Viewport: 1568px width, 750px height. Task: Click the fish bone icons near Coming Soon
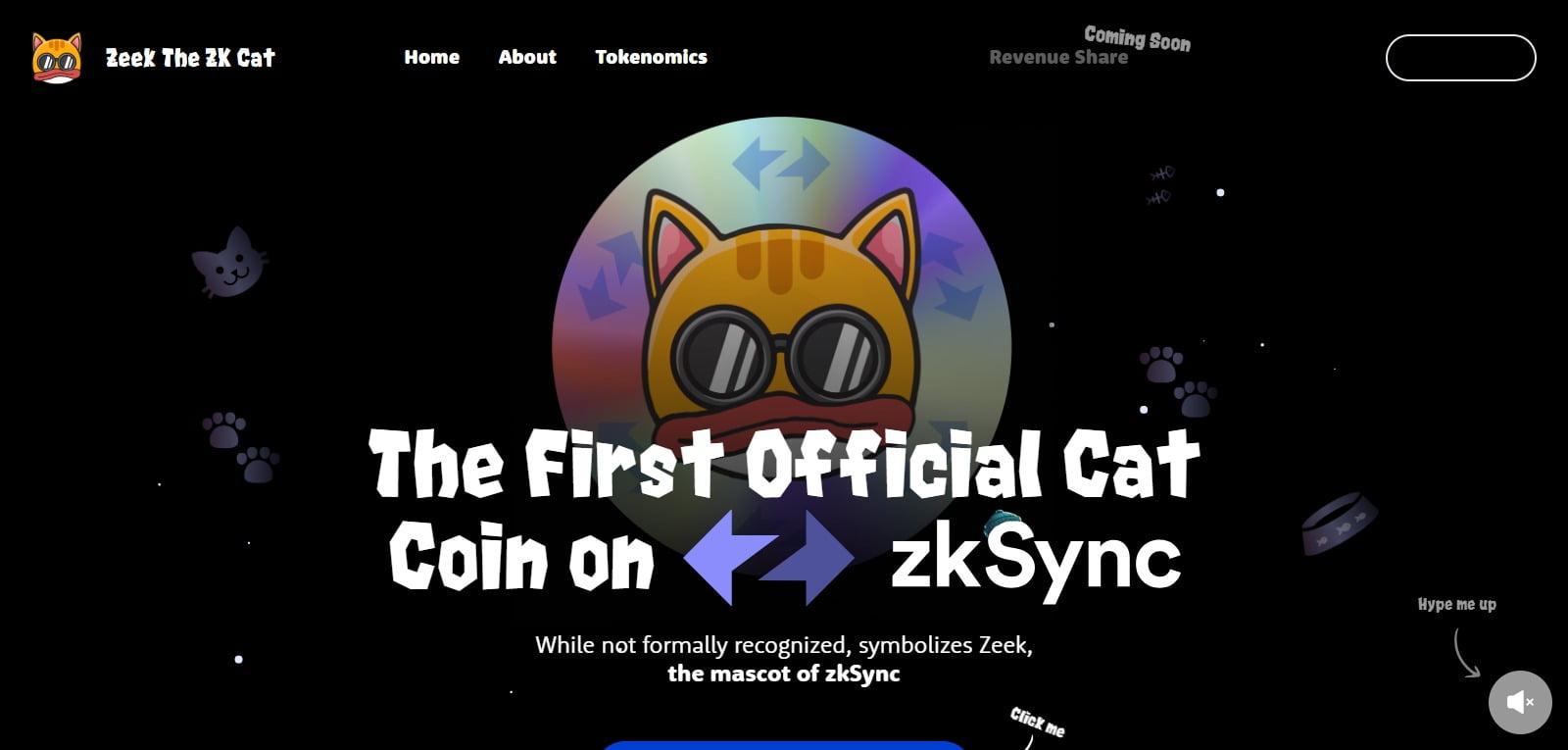[x=1160, y=185]
